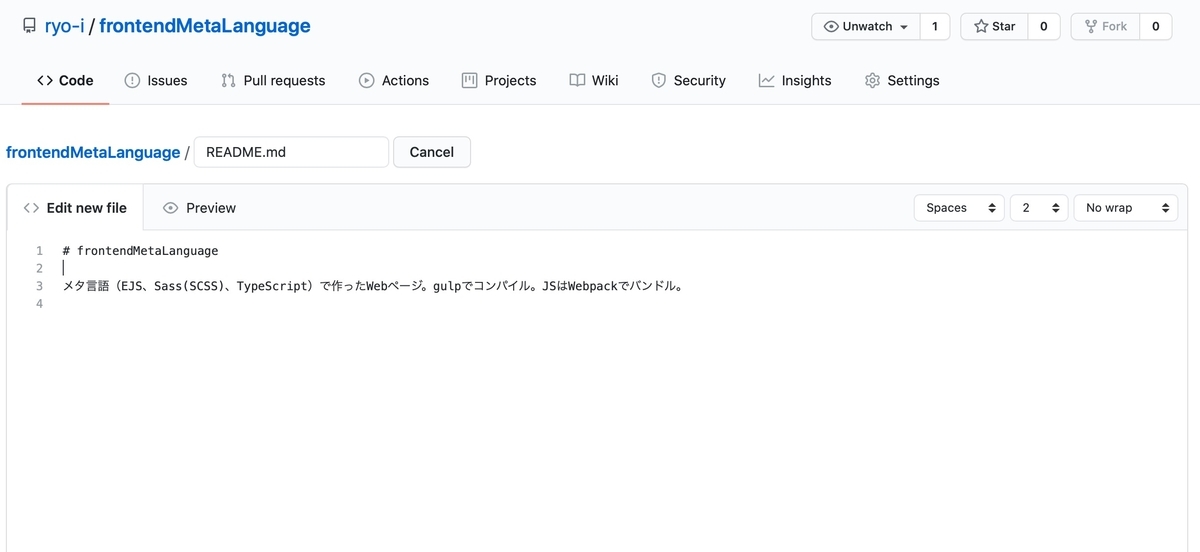Open the Wiki tab
This screenshot has width=1200, height=552.
click(594, 80)
